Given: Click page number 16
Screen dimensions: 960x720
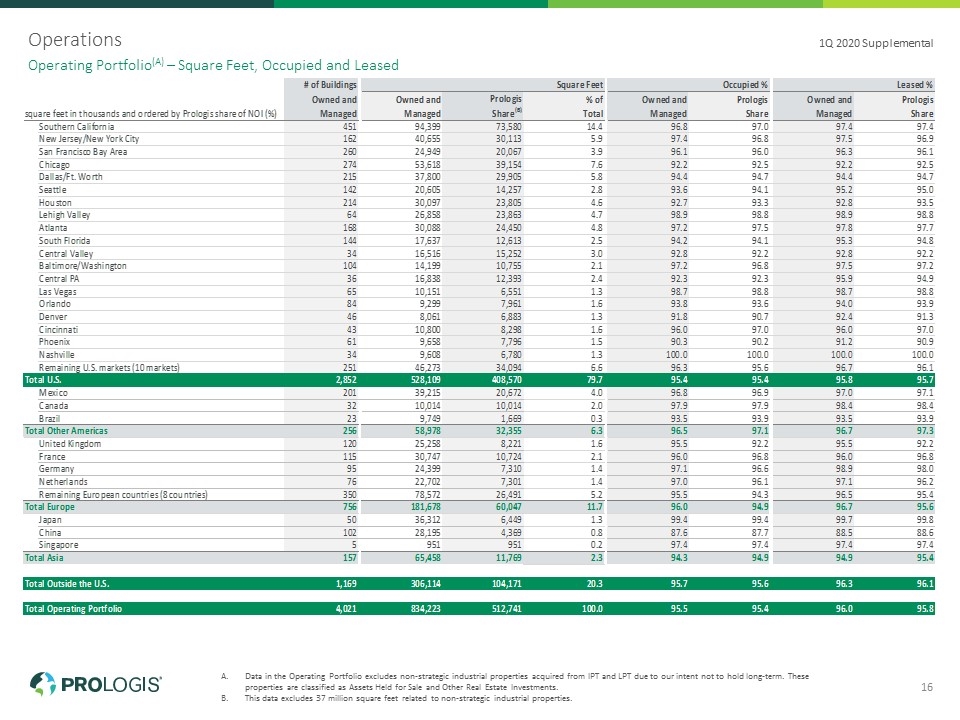Looking at the screenshot, I should coord(927,687).
